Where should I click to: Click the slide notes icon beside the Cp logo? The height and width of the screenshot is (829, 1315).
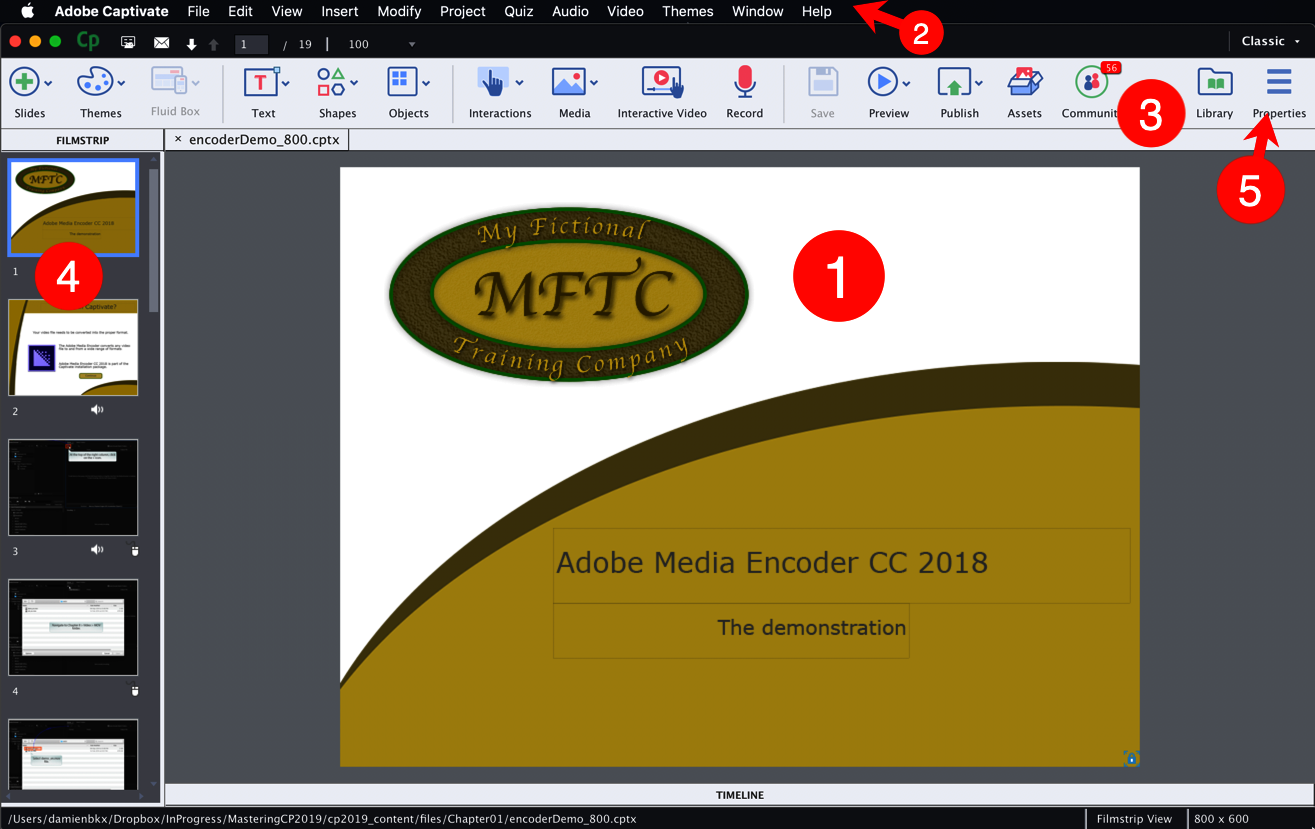[128, 42]
